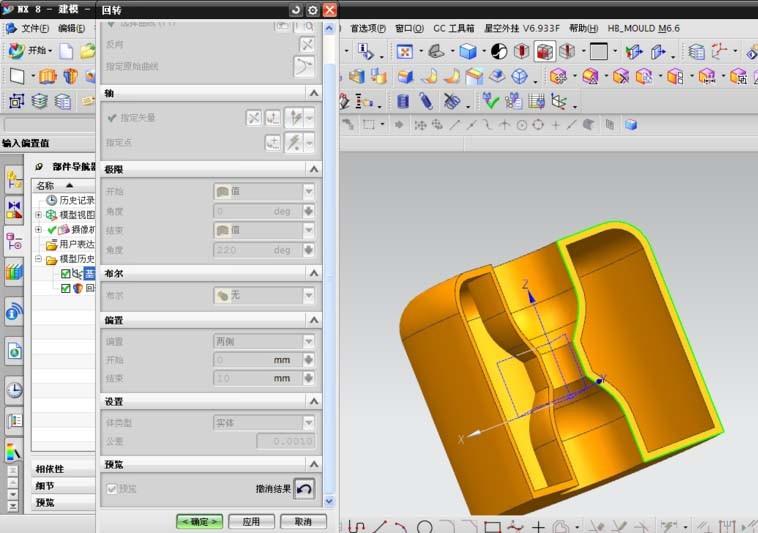
Task: Click the New file icon
Action: pyautogui.click(x=66, y=51)
